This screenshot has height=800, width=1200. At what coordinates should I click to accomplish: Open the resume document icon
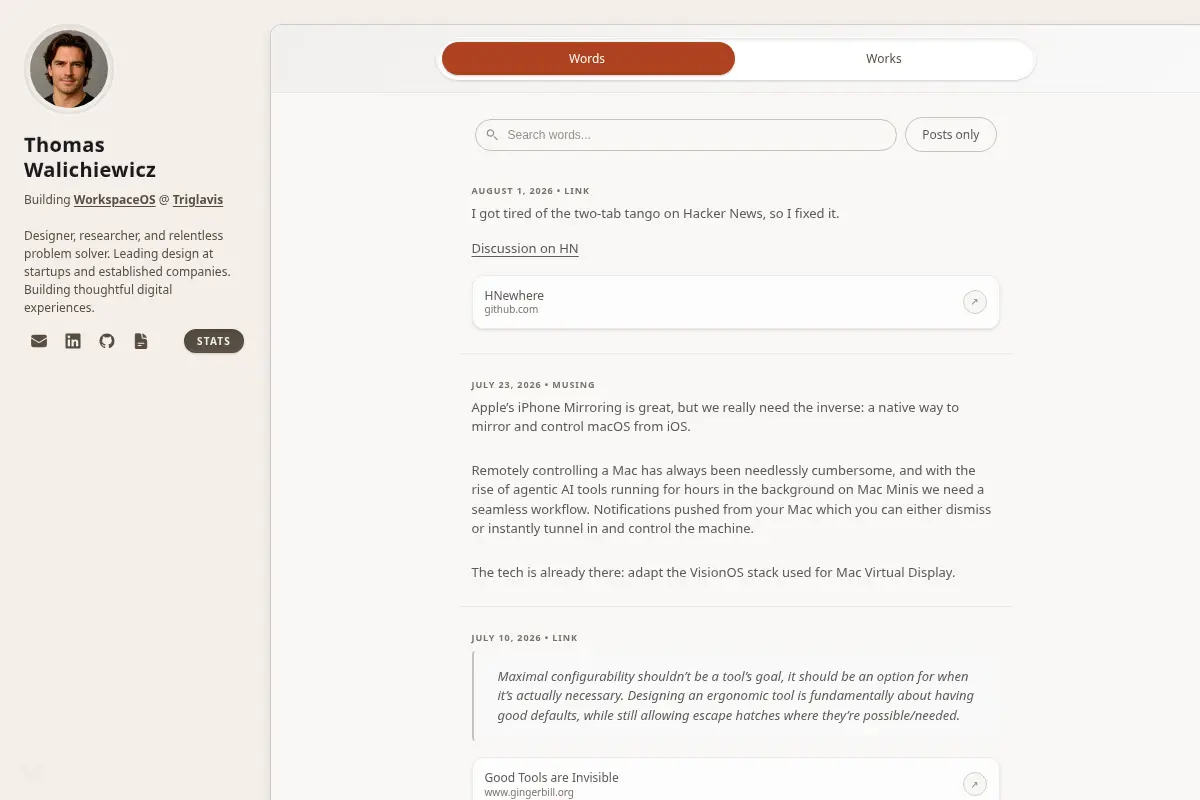[x=141, y=341]
